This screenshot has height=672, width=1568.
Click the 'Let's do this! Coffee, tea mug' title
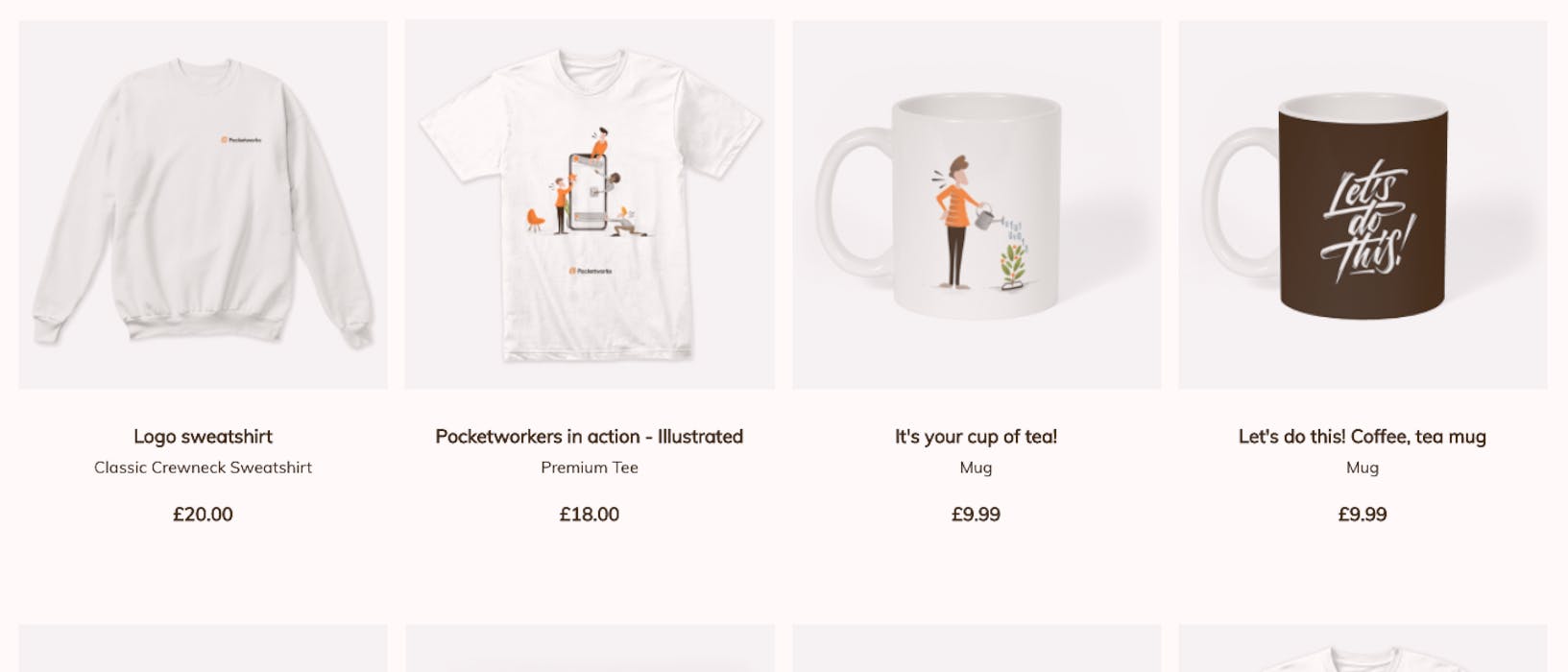[x=1363, y=435]
